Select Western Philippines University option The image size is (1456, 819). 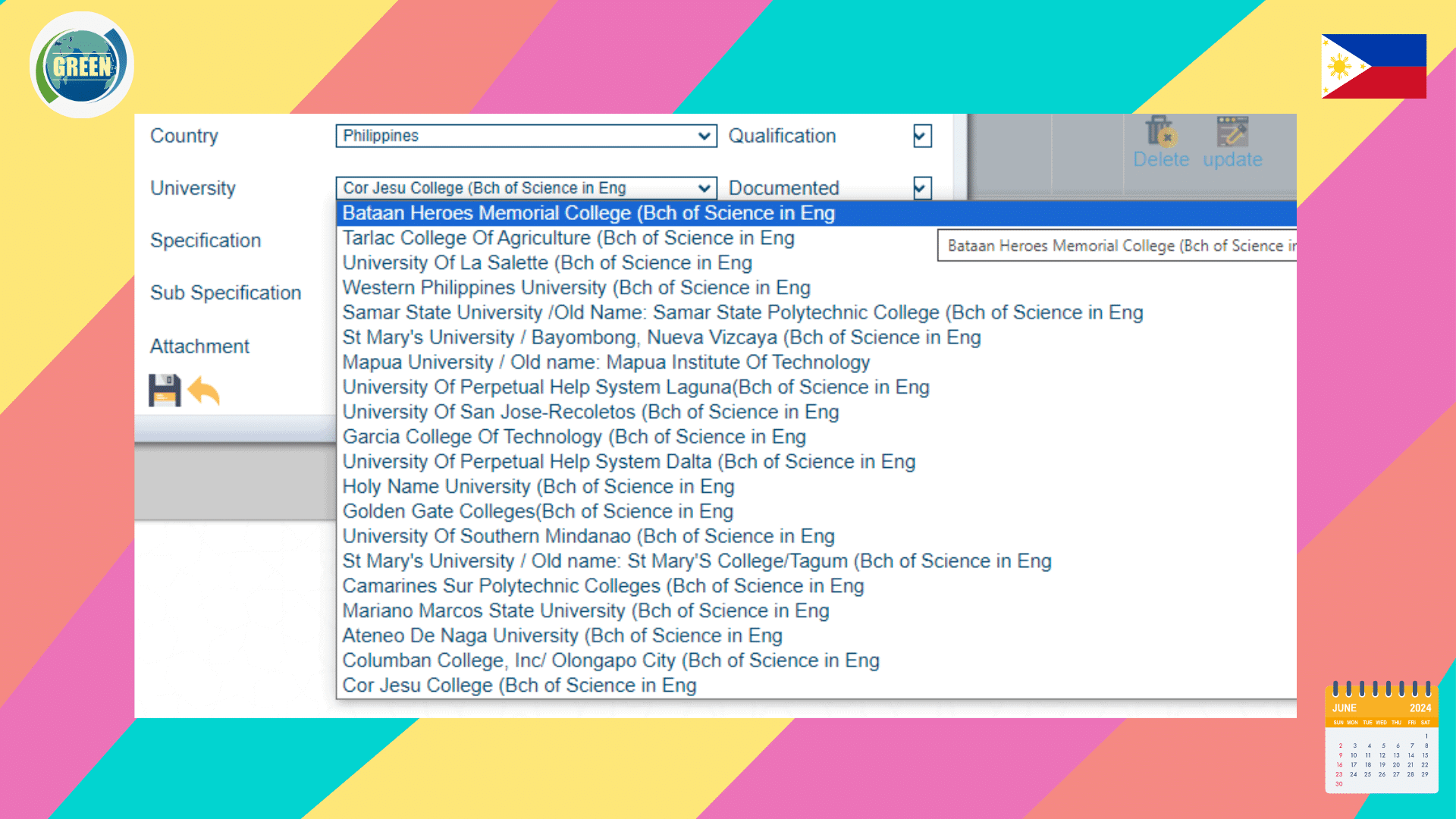[x=576, y=288]
